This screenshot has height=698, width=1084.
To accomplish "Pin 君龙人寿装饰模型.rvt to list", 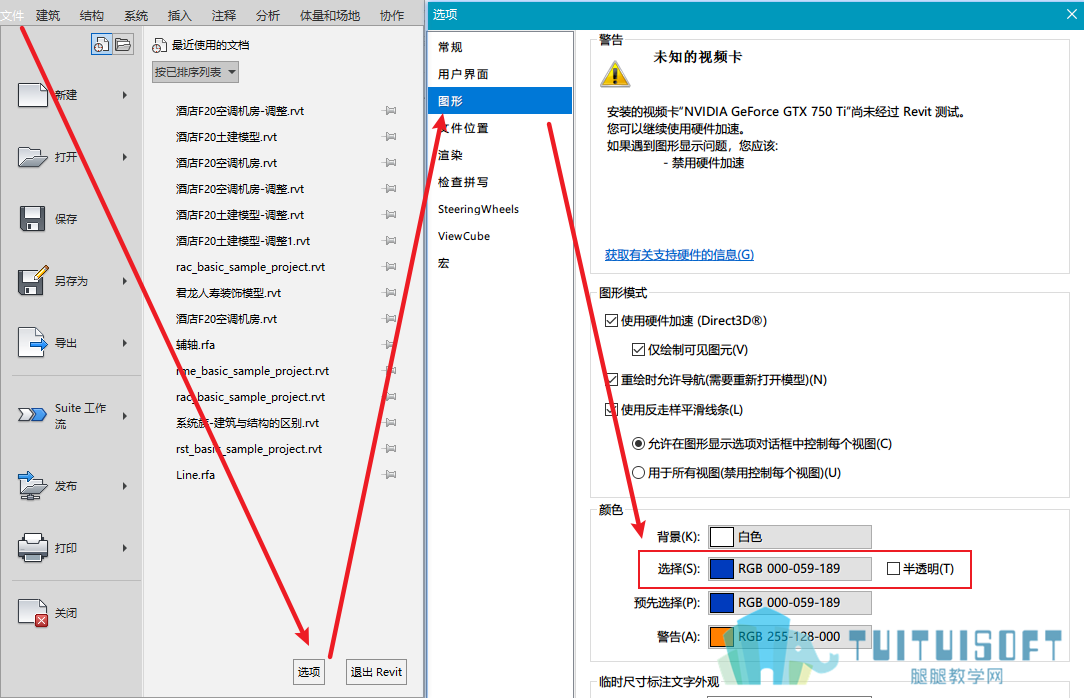I will (390, 293).
